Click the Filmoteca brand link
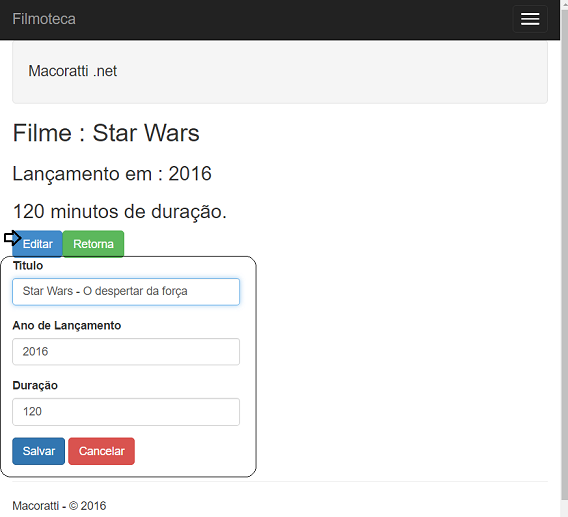This screenshot has height=517, width=568. [44, 19]
